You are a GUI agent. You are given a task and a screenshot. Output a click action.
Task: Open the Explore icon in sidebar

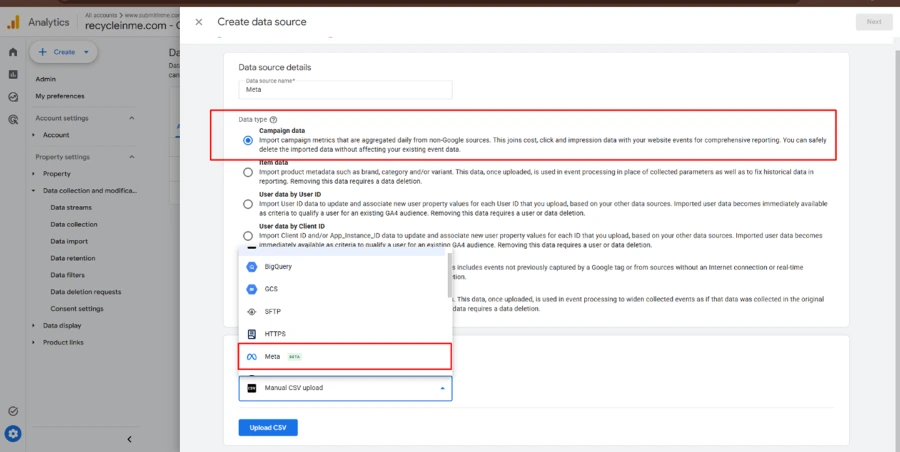[x=13, y=97]
